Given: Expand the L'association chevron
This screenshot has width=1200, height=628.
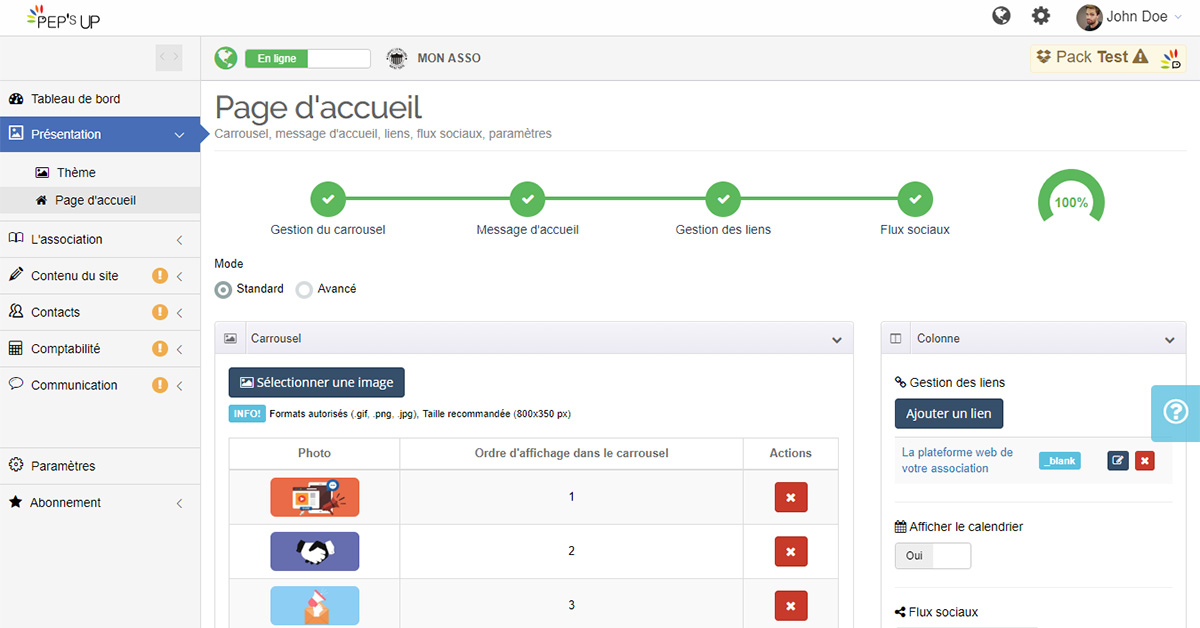Looking at the screenshot, I should click(x=179, y=240).
